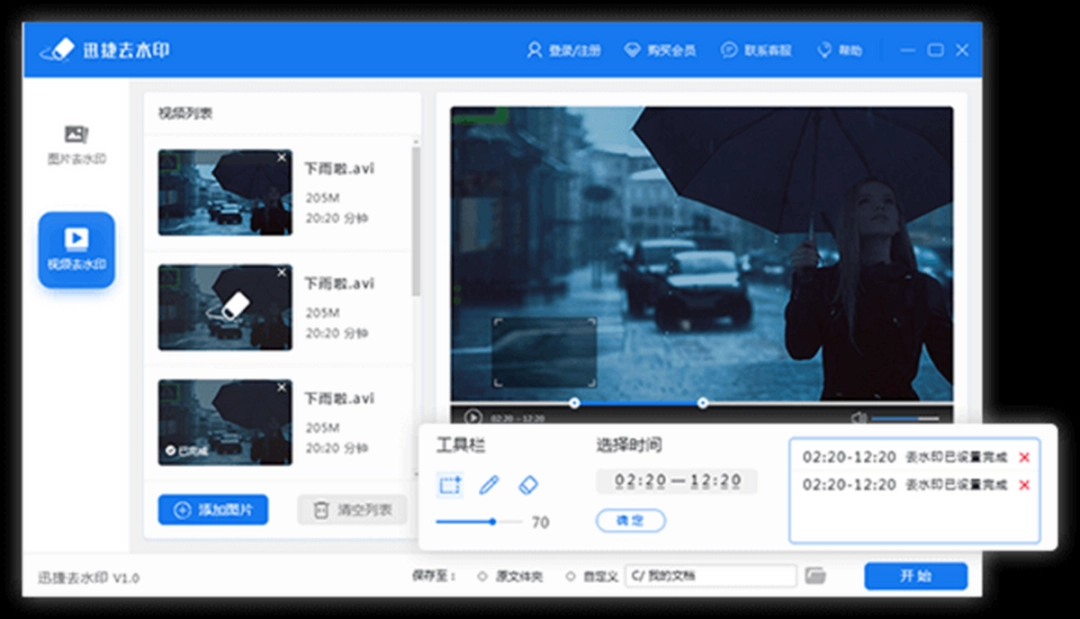Open 登录/注册 to sign in

click(x=567, y=49)
